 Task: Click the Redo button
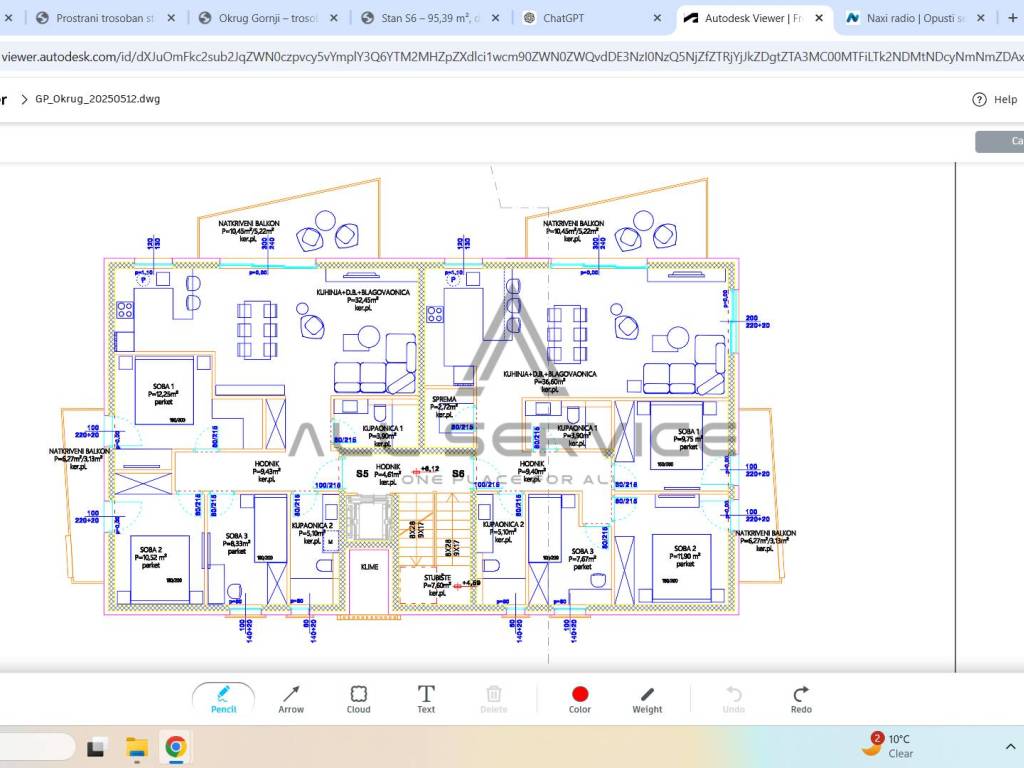(801, 698)
